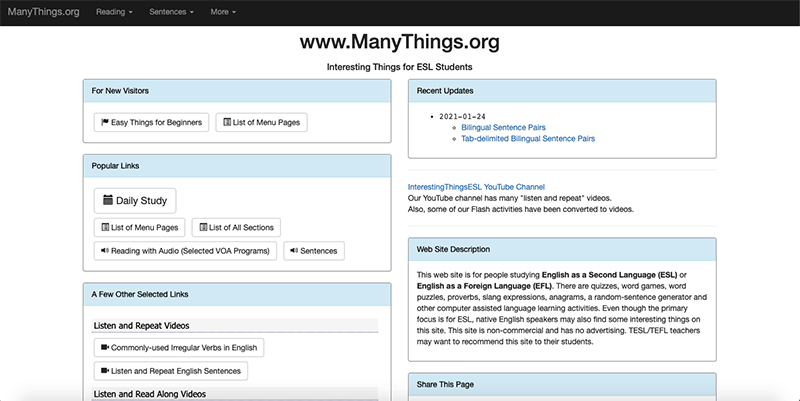Click 'English as a Foreign Language (EFL)' text
800x401 pixels.
tap(484, 286)
